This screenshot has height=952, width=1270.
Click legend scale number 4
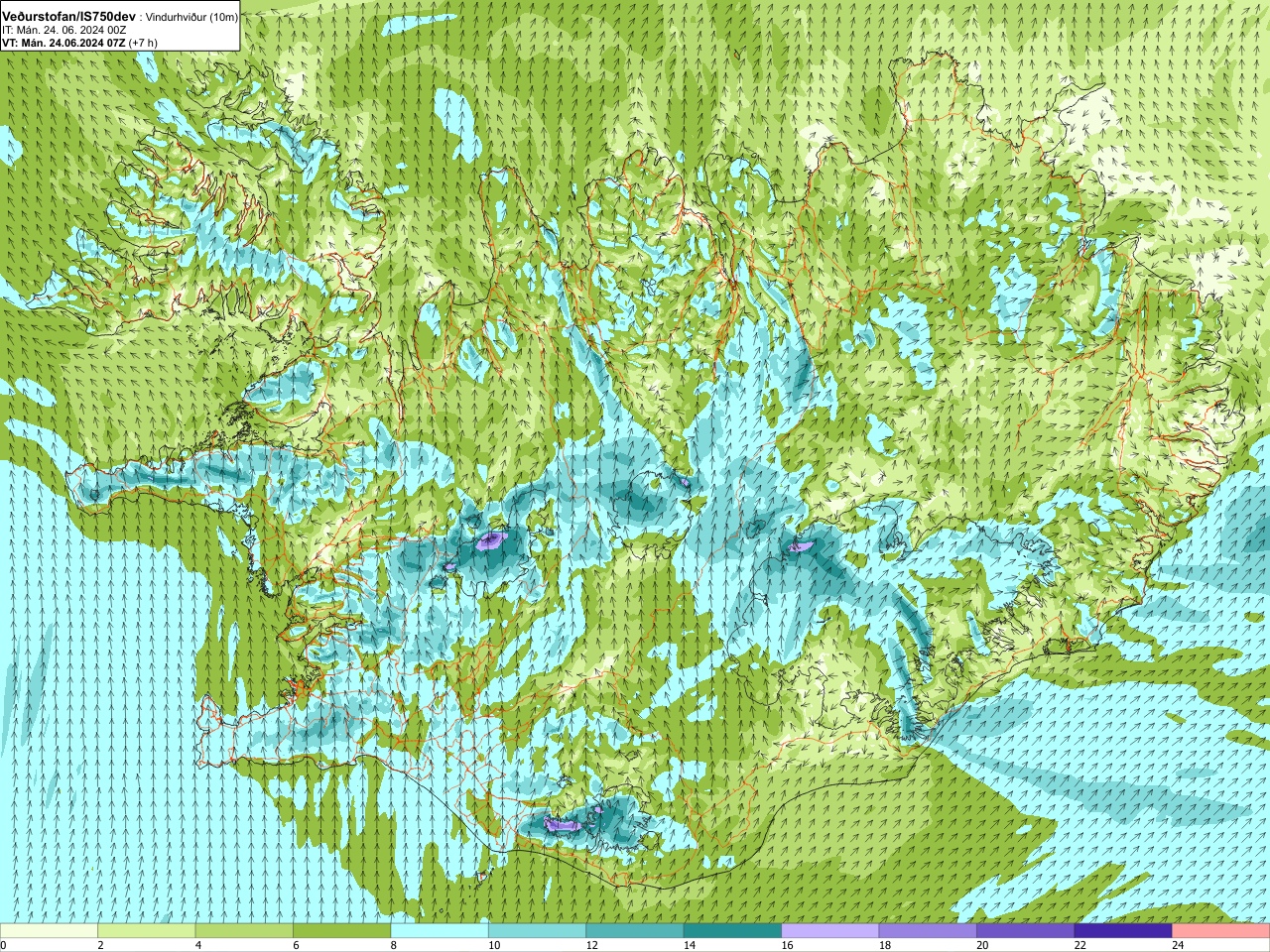click(198, 945)
